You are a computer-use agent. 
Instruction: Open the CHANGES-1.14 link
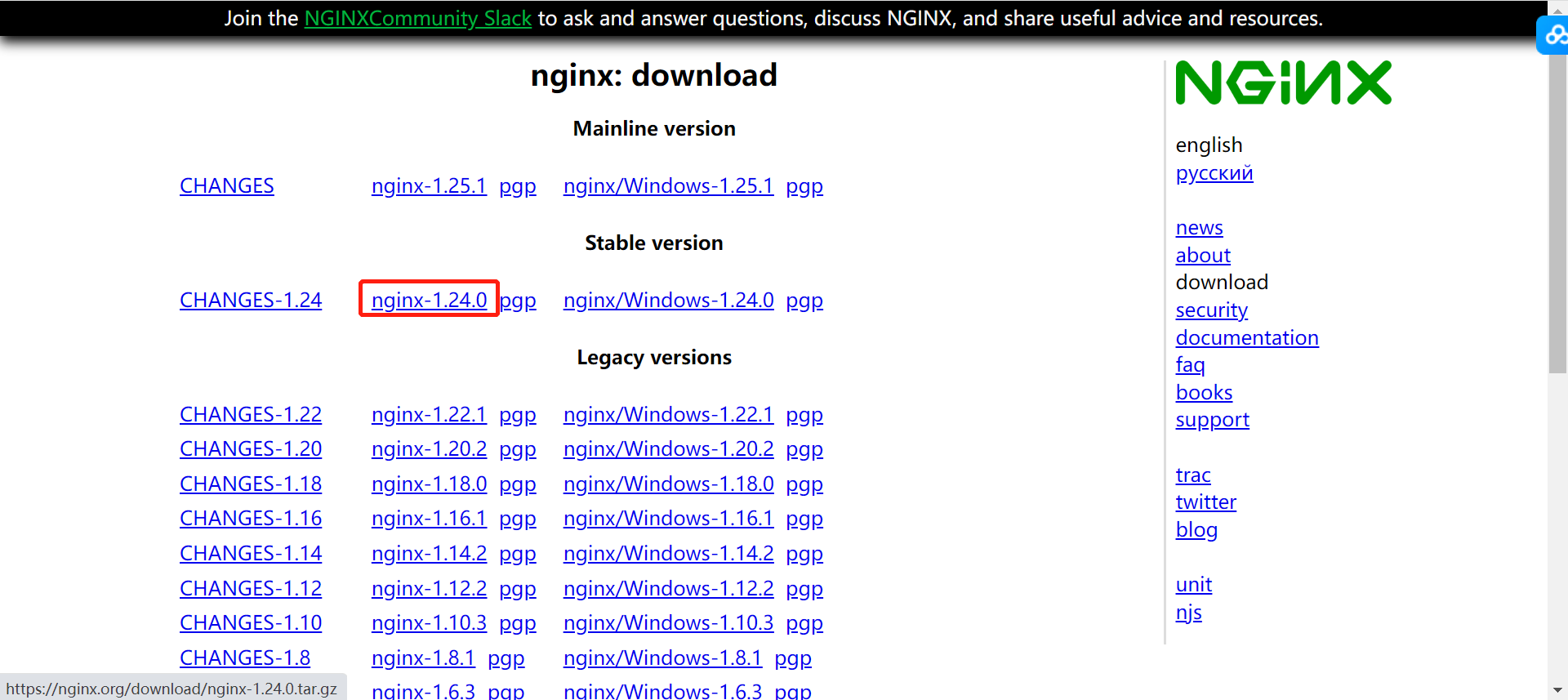pos(251,554)
